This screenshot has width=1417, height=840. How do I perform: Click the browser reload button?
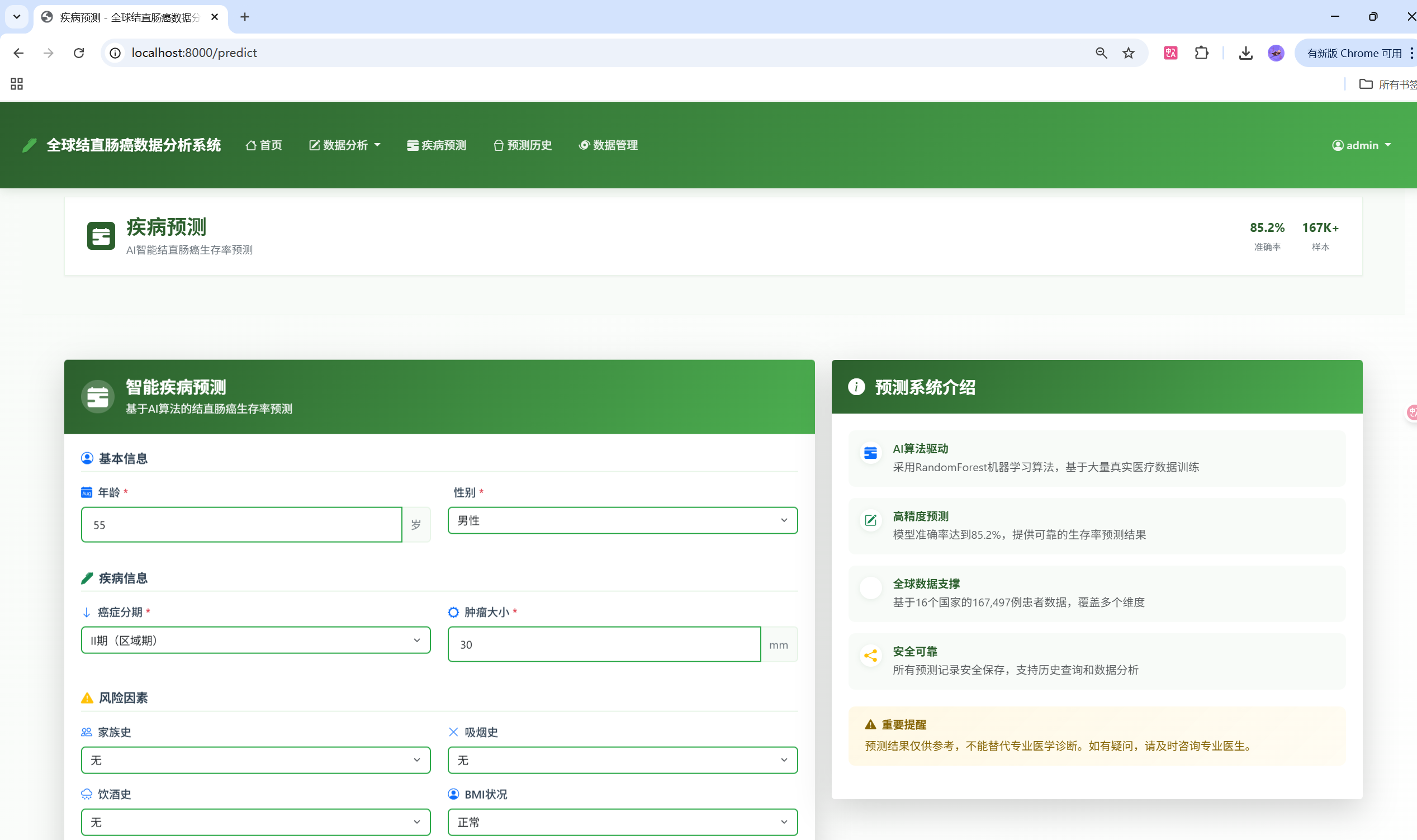(x=79, y=53)
